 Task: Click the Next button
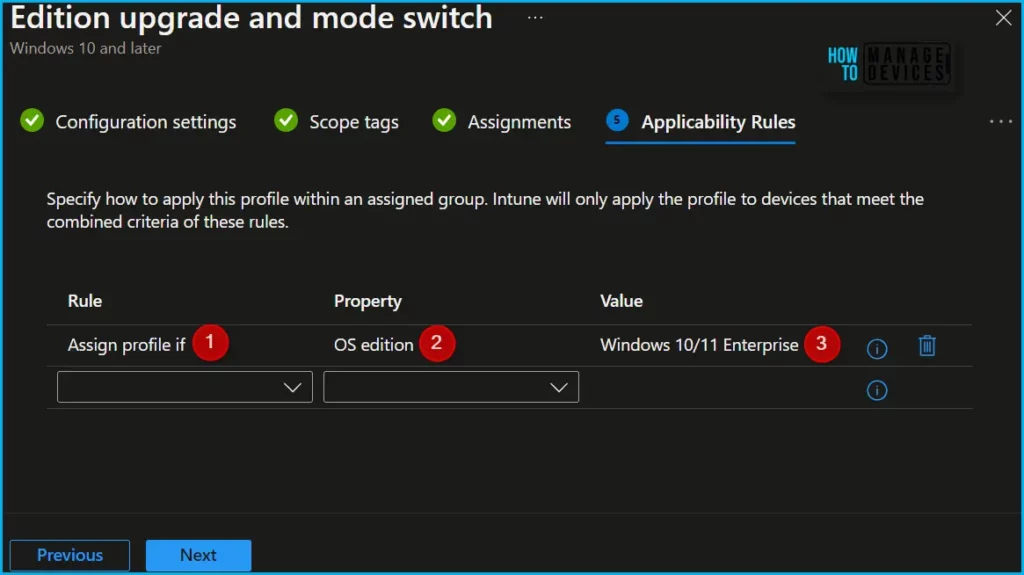click(199, 555)
